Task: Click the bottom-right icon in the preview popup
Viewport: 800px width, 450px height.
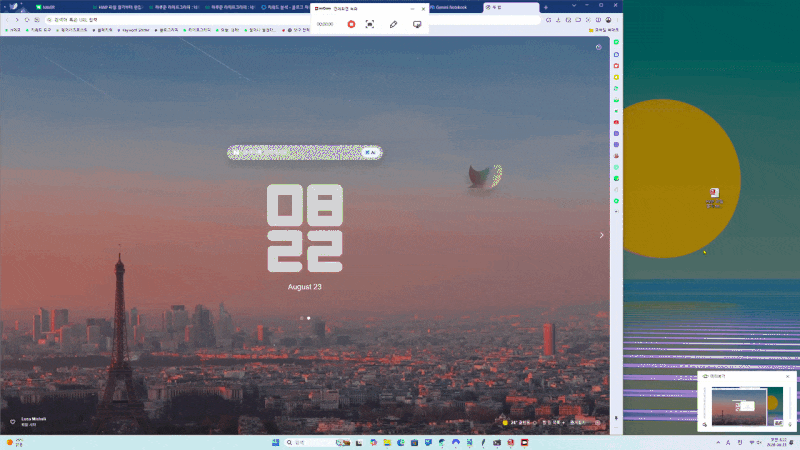Action: point(790,424)
